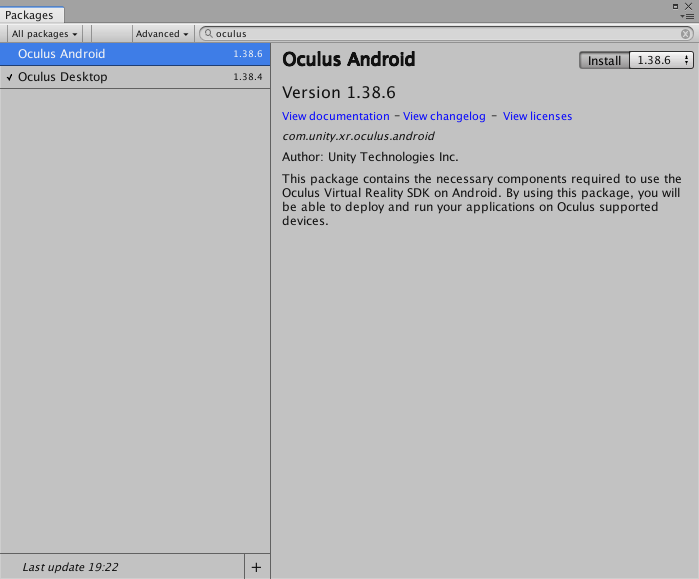699x579 pixels.
Task: Select Oculus Android in package list
Action: pyautogui.click(x=135, y=54)
